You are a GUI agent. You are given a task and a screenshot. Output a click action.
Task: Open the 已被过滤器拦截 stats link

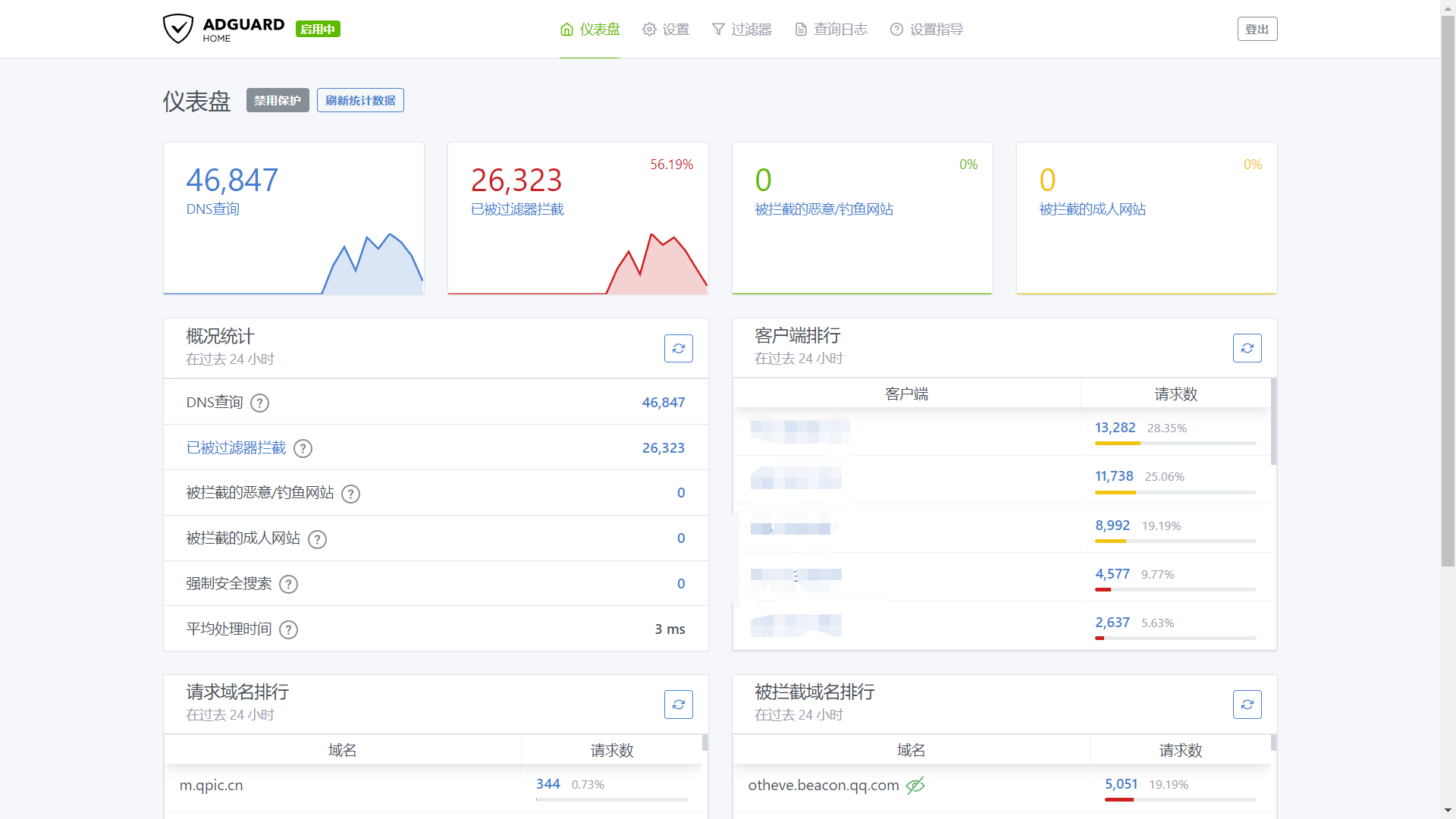click(236, 448)
